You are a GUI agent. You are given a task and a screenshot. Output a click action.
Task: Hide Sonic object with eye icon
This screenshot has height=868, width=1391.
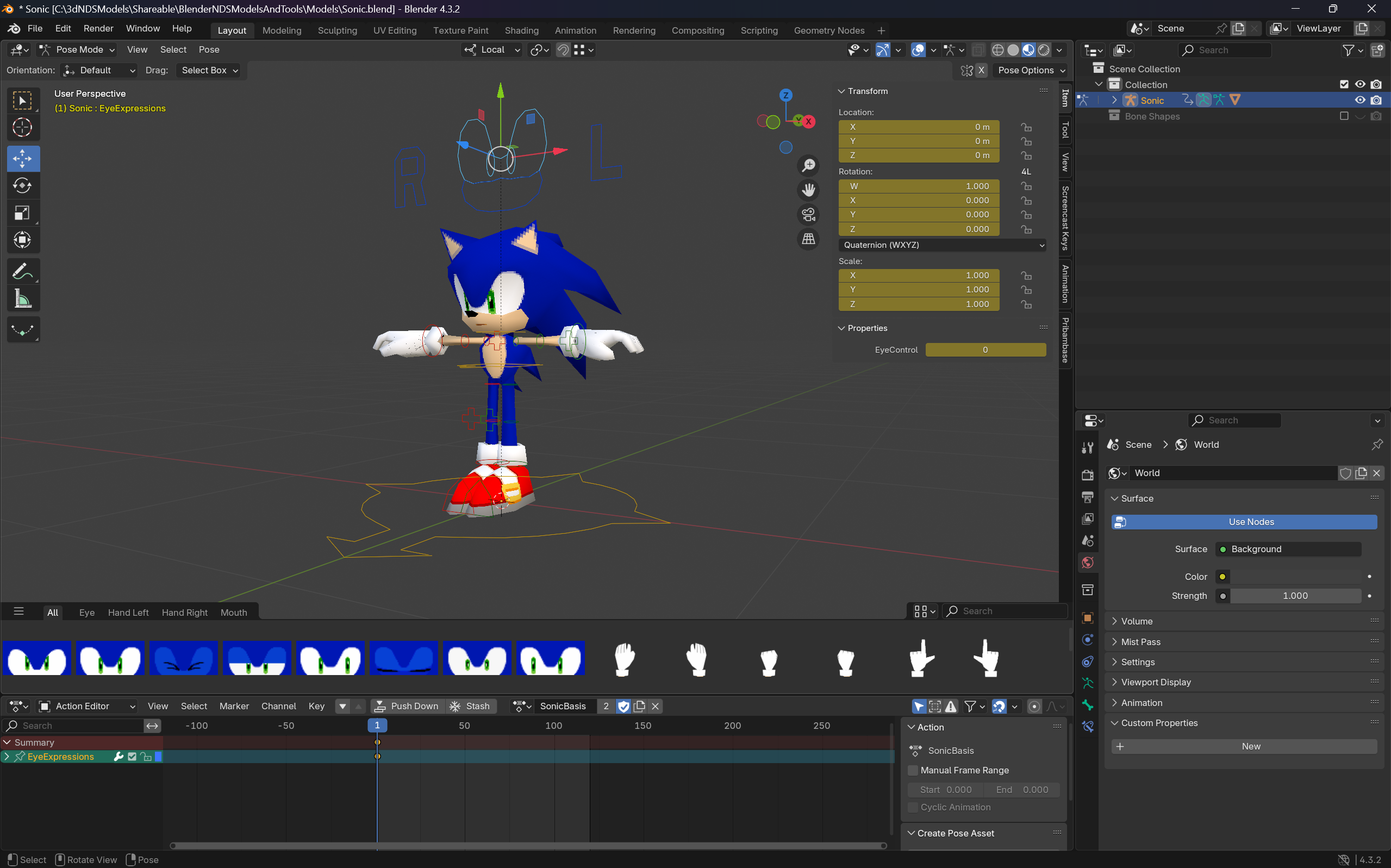[1359, 101]
